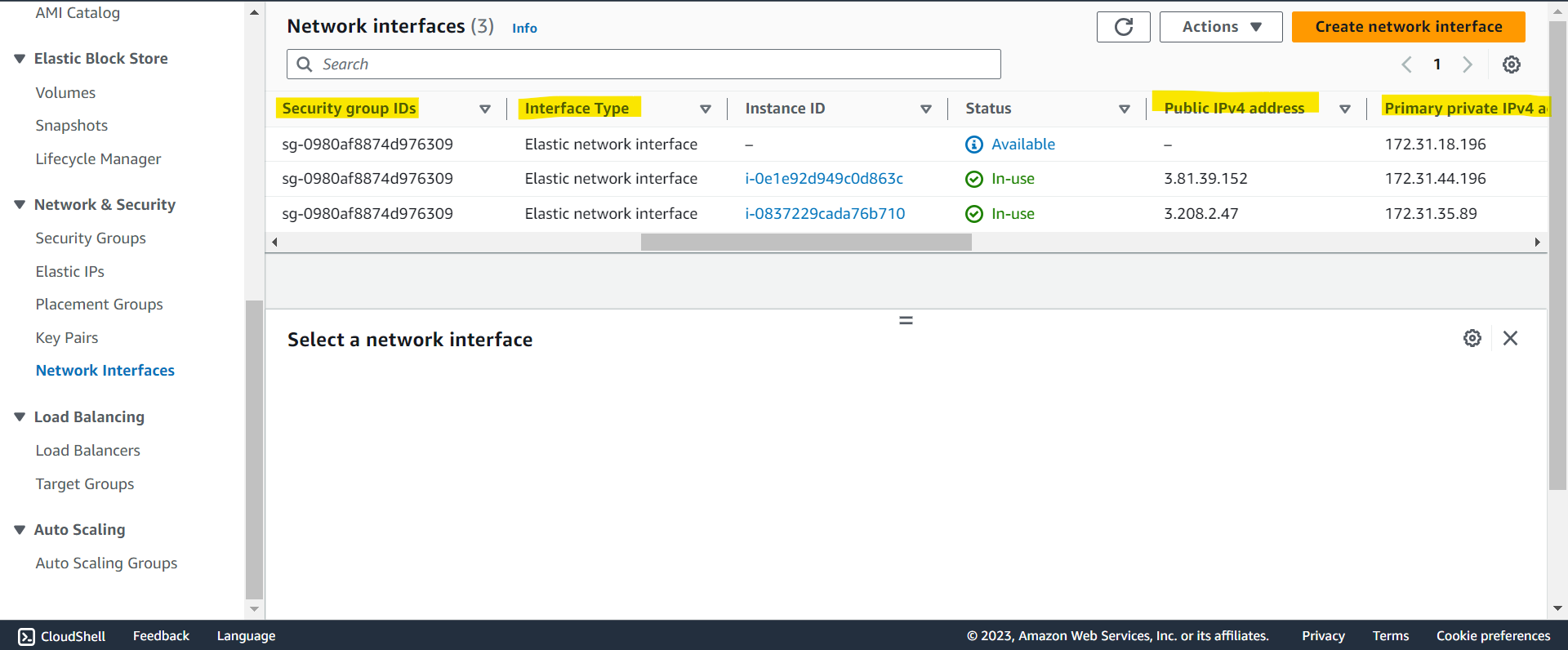Open Elastic IPs in sidebar
The image size is (1568, 650).
click(70, 272)
